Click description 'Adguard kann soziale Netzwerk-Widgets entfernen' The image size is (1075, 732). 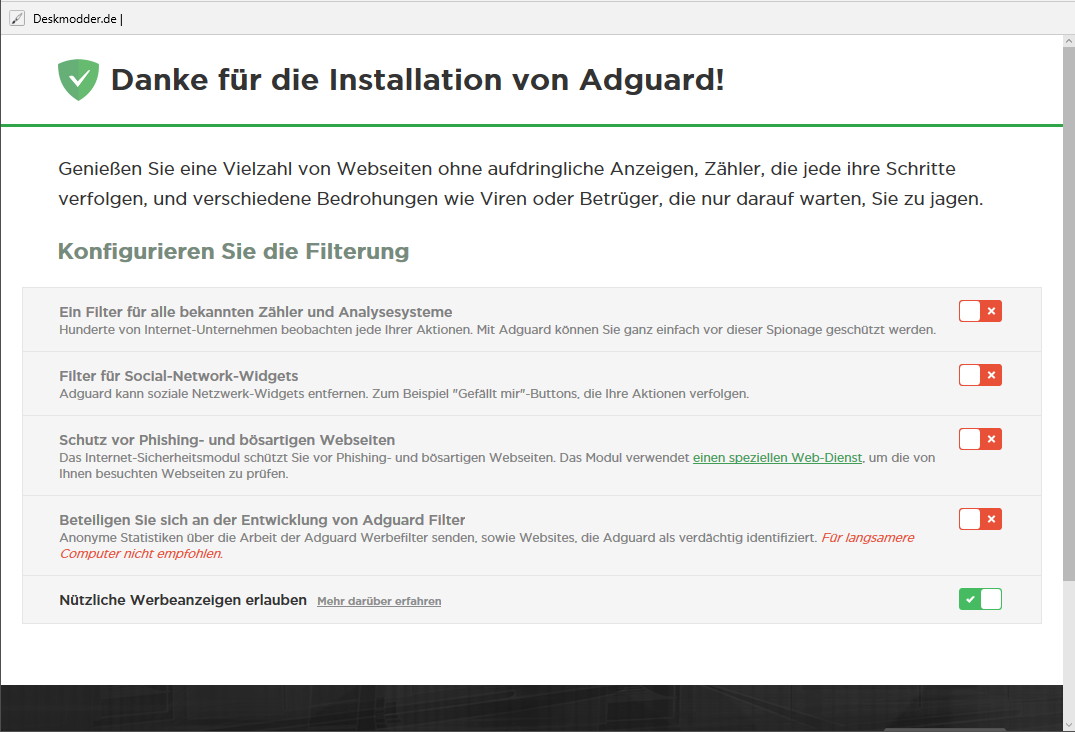pos(404,393)
